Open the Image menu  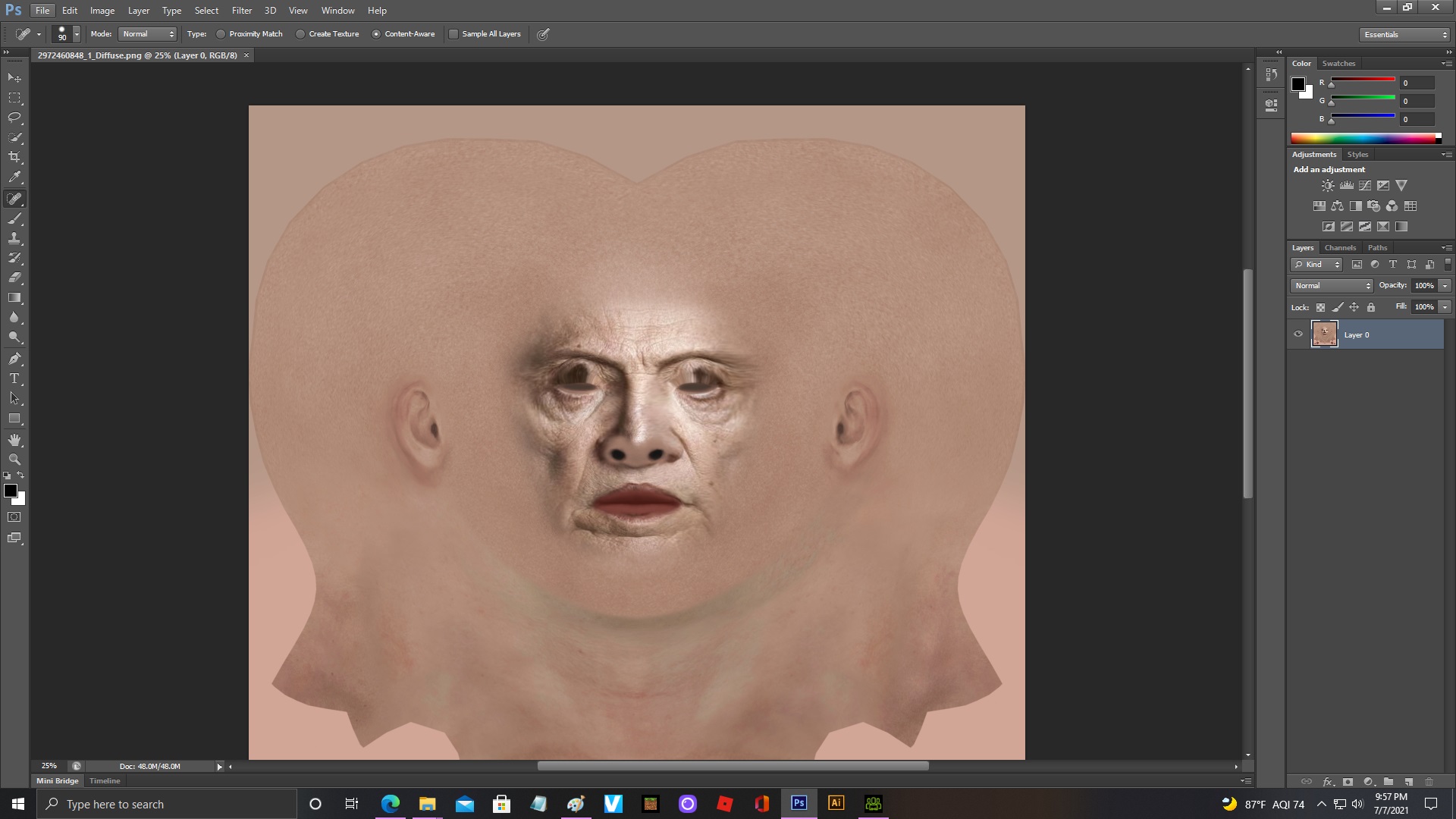click(102, 11)
